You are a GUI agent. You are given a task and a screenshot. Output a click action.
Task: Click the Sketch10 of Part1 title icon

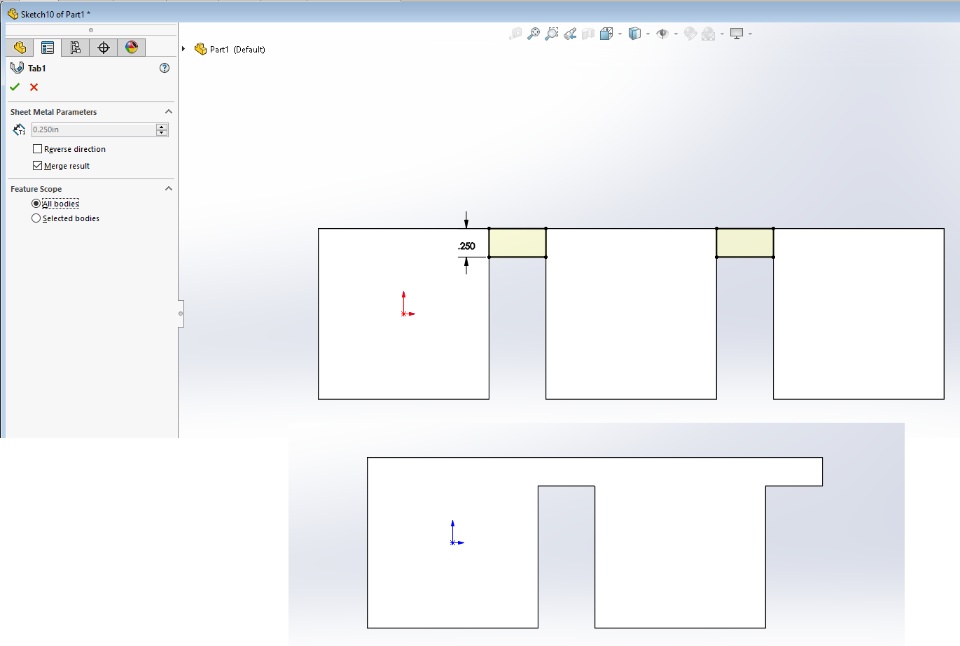[12, 13]
